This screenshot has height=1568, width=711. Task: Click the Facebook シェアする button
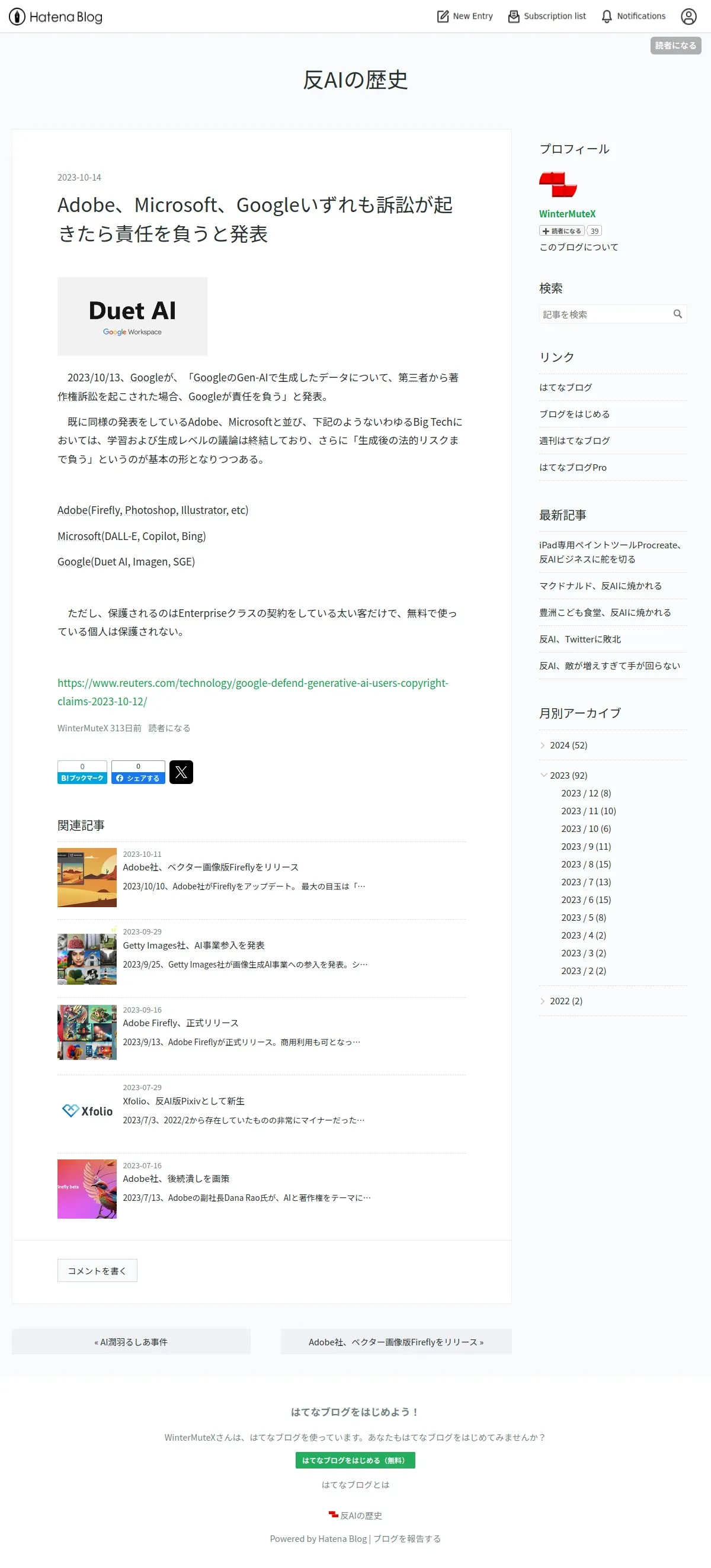137,772
